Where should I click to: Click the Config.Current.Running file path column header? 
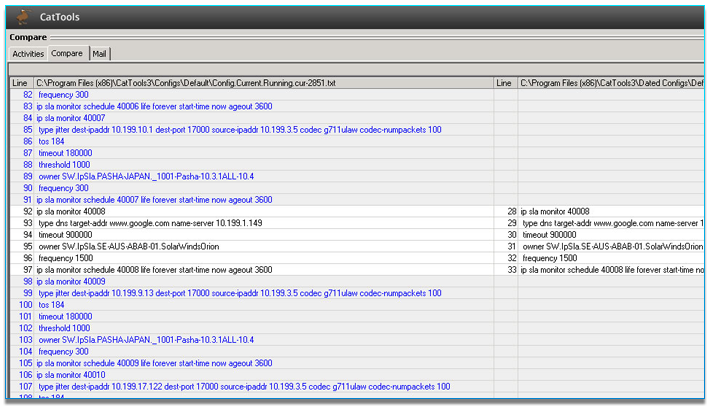tap(185, 83)
